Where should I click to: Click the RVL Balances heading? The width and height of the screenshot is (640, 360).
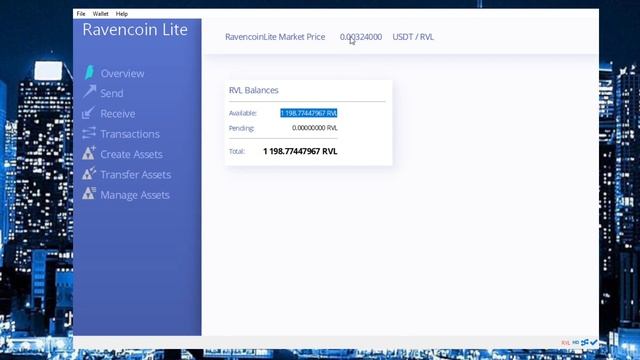(x=253, y=90)
